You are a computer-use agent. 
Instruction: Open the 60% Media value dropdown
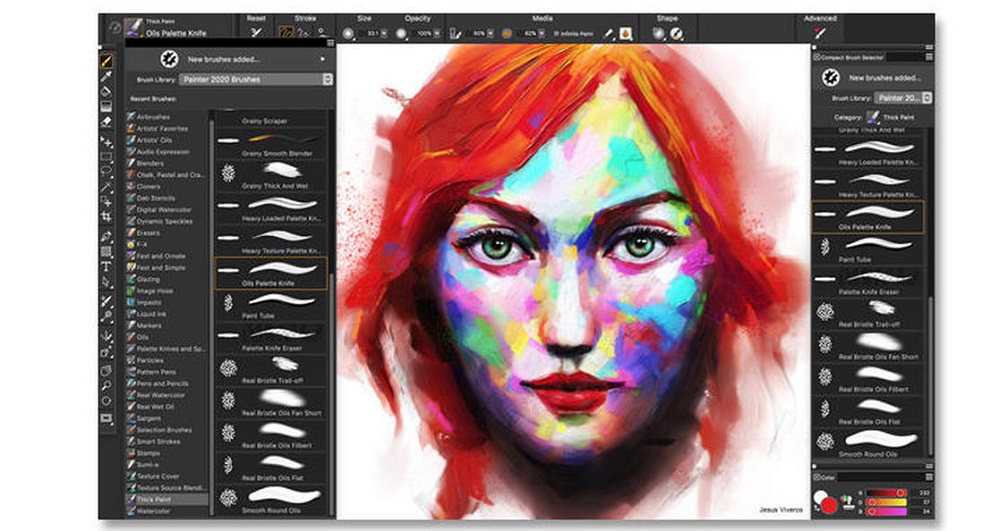click(x=490, y=34)
